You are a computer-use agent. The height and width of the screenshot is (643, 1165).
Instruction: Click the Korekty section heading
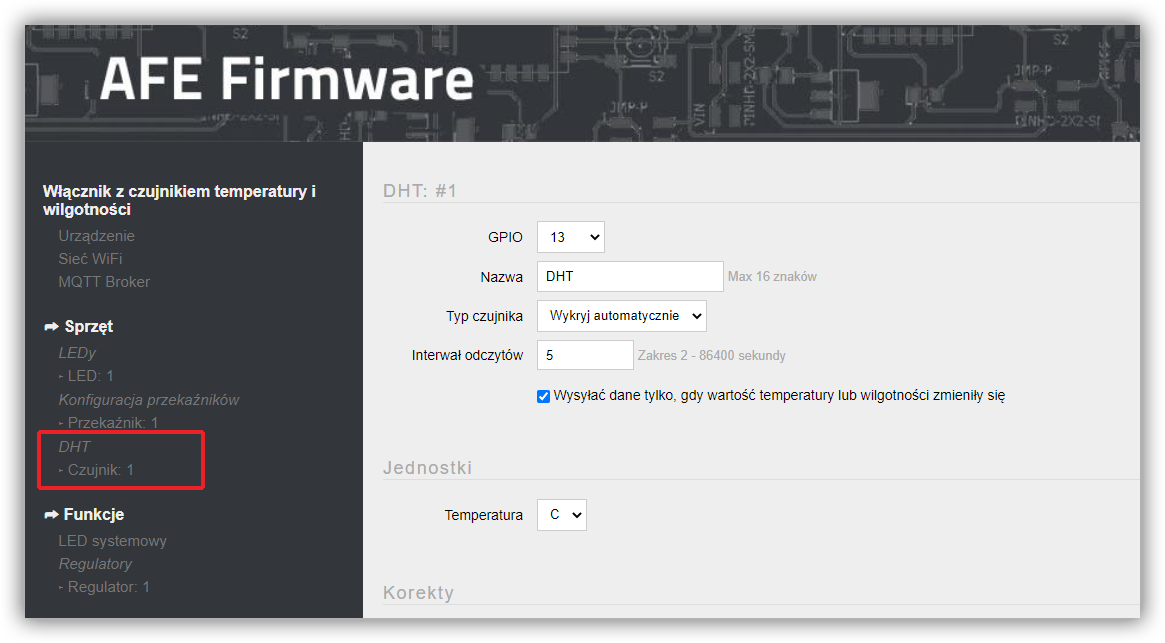(418, 592)
